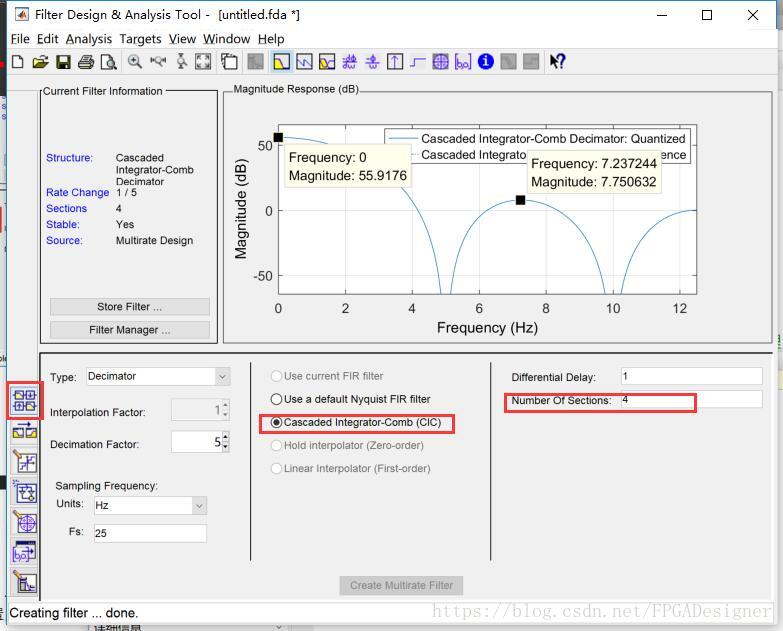Image resolution: width=783 pixels, height=631 pixels.
Task: Decrease the Decimation Factor with down arrow
Action: point(226,447)
